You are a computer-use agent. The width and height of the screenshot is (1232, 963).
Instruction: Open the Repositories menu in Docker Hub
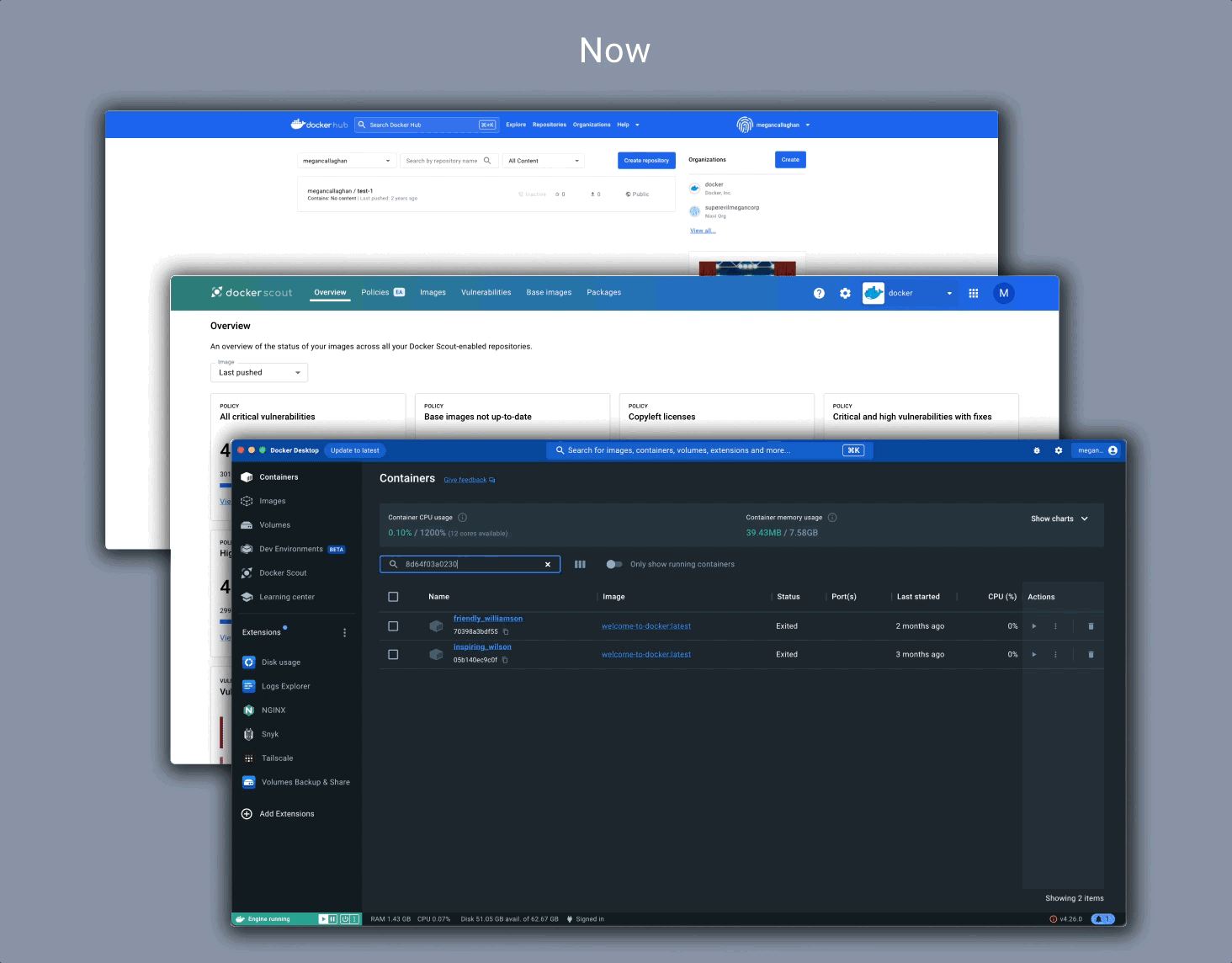pyautogui.click(x=549, y=124)
